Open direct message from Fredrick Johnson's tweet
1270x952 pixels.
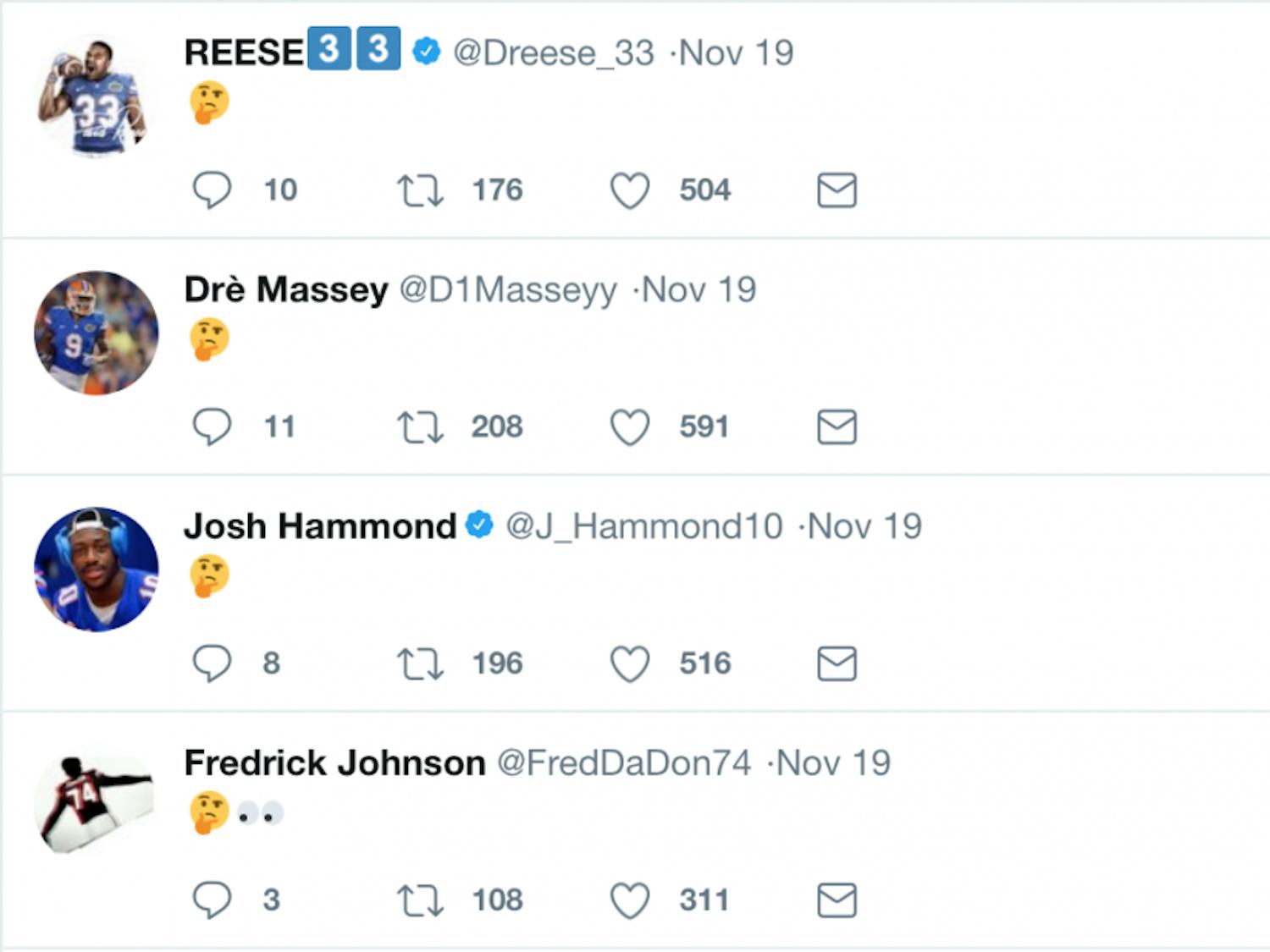(x=837, y=900)
